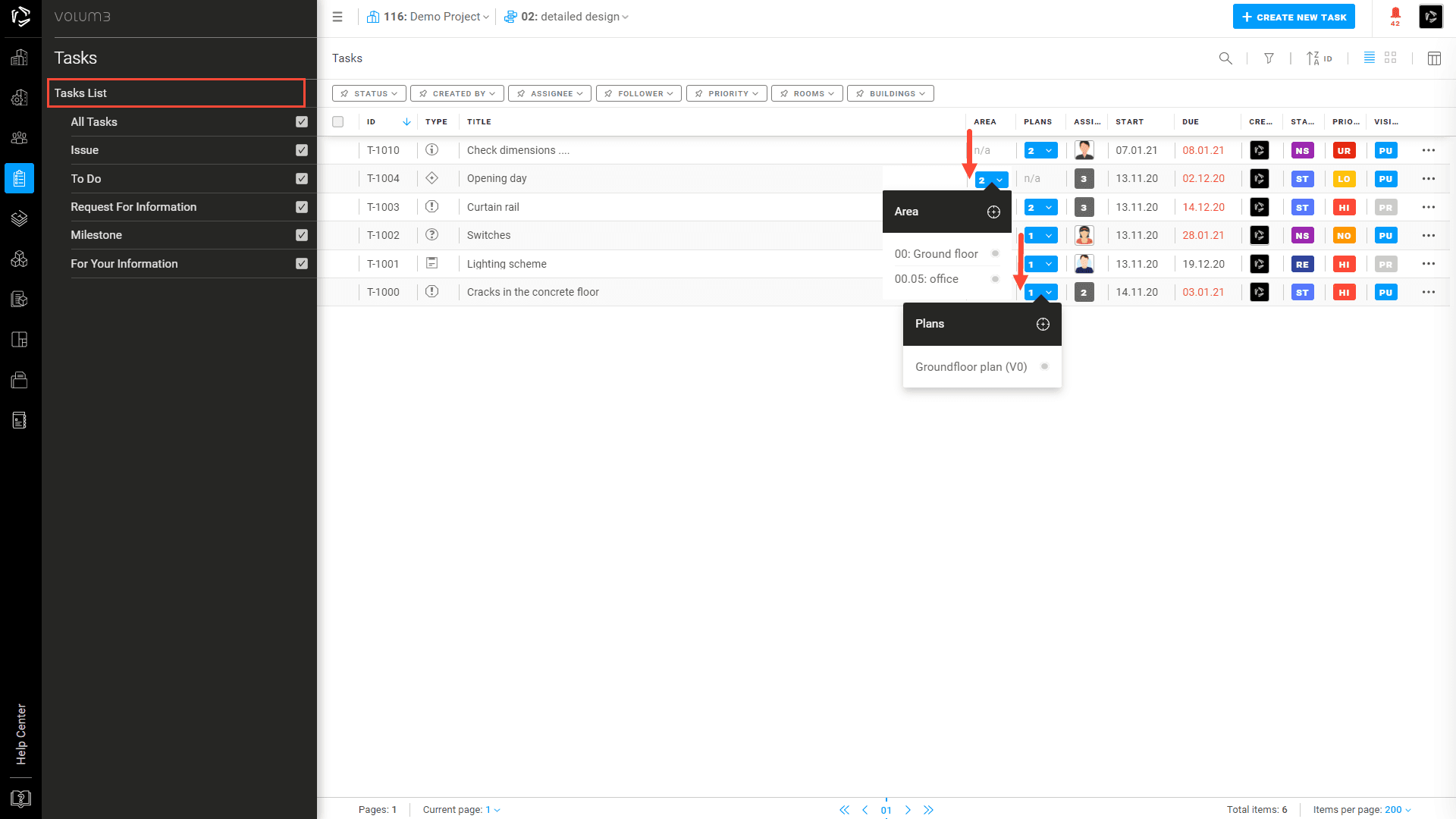Expand the 02: detailed design selector
Viewport: 1456px width, 819px height.
point(566,17)
